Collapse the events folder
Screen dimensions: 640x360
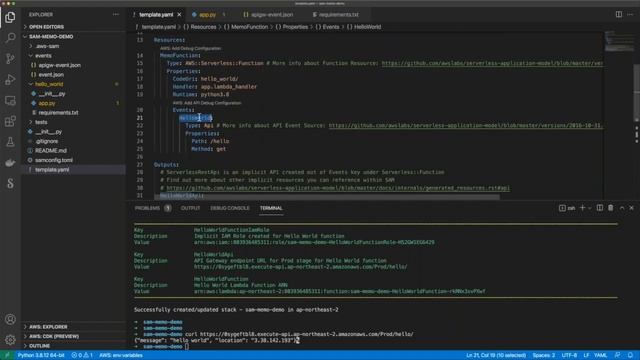pyautogui.click(x=43, y=56)
